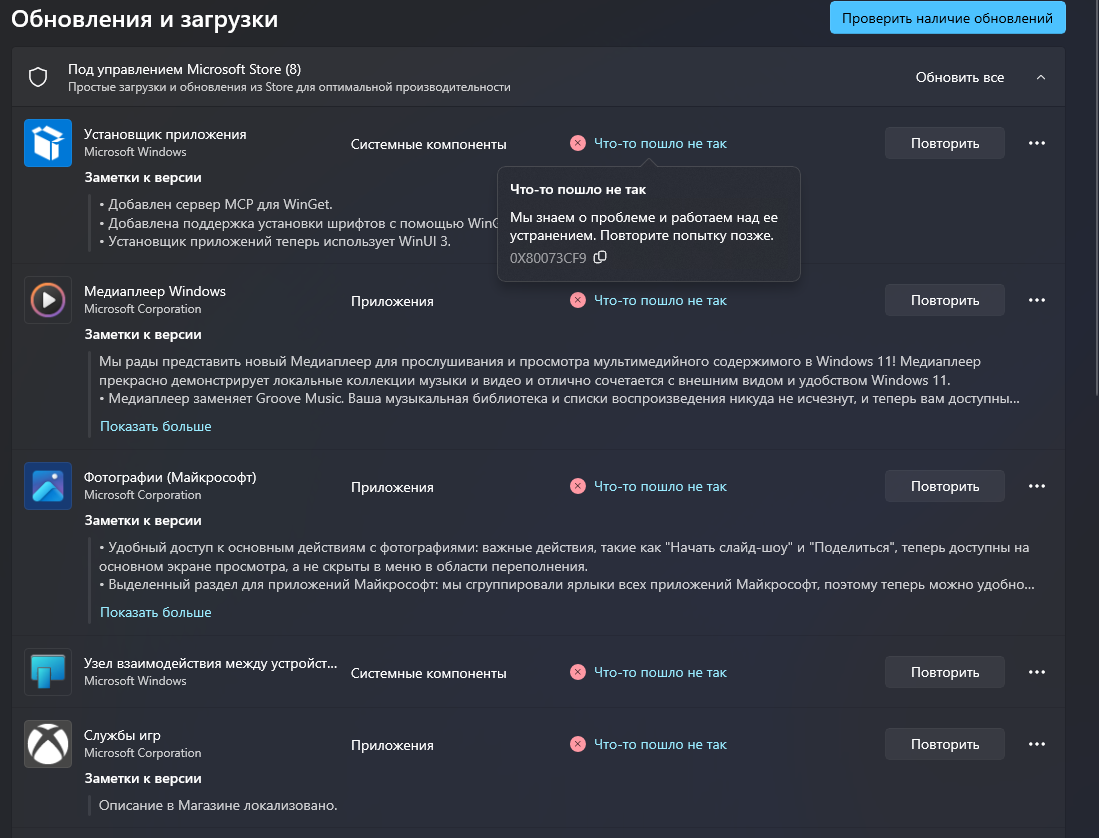The height and width of the screenshot is (838, 1099).
Task: Open more options for Узел взаимодействия между устройствами
Action: tap(1037, 672)
